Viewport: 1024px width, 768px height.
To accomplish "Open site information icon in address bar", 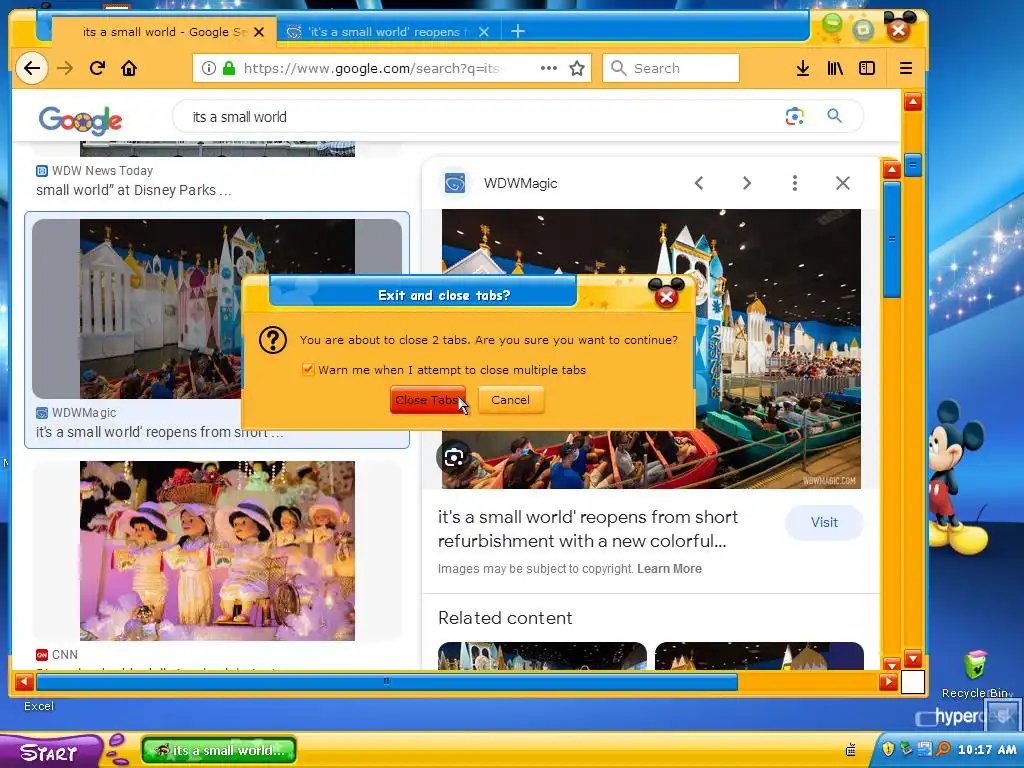I will coord(208,68).
